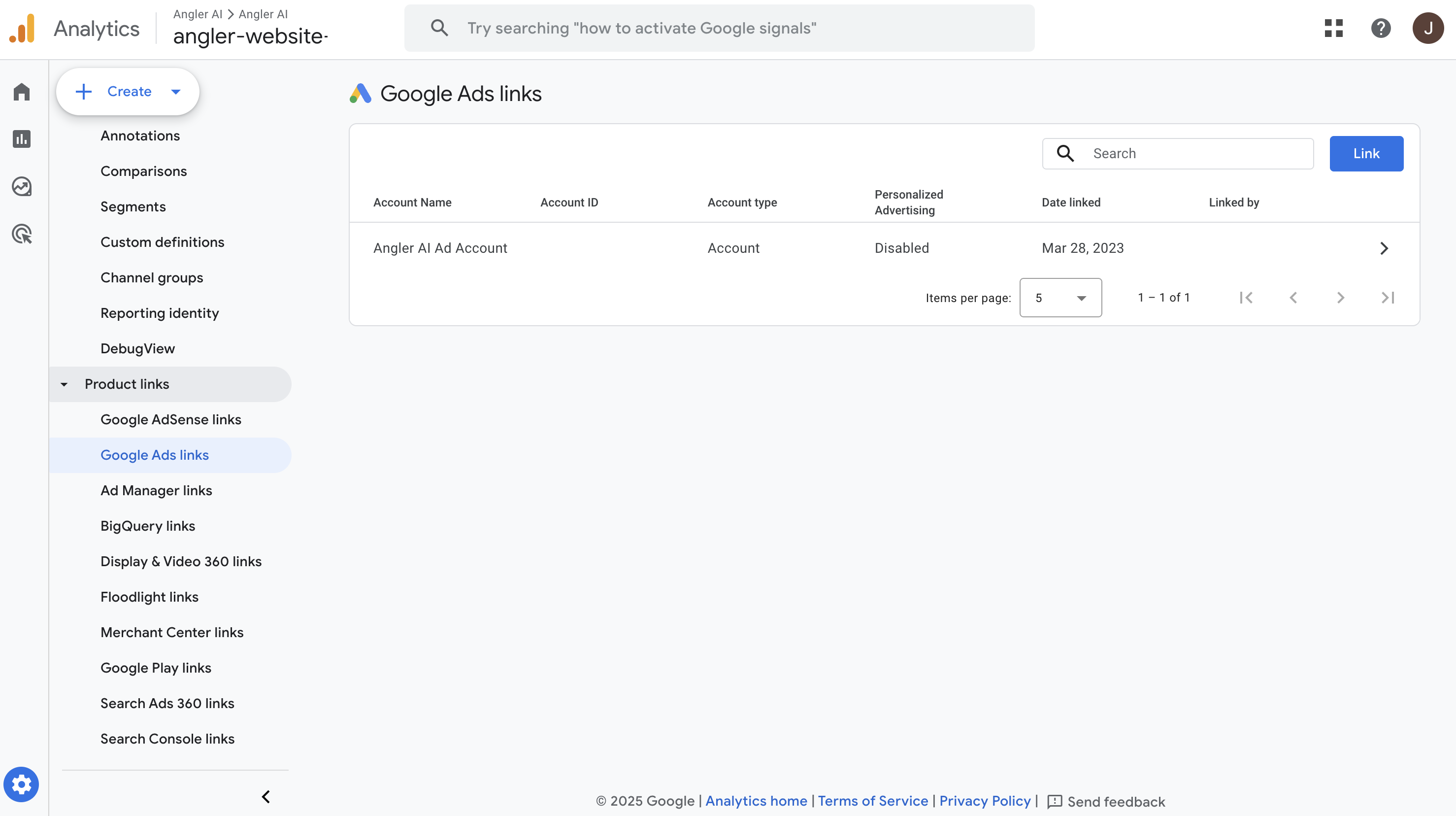Viewport: 1456px width, 816px height.
Task: Open BigQuery links
Action: (148, 526)
